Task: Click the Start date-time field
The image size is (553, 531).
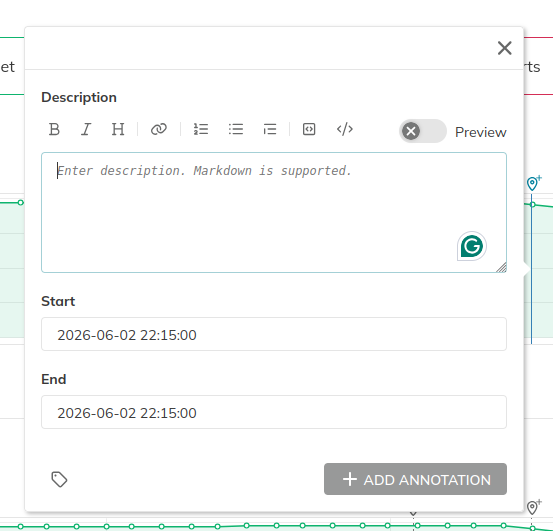Action: [x=274, y=334]
